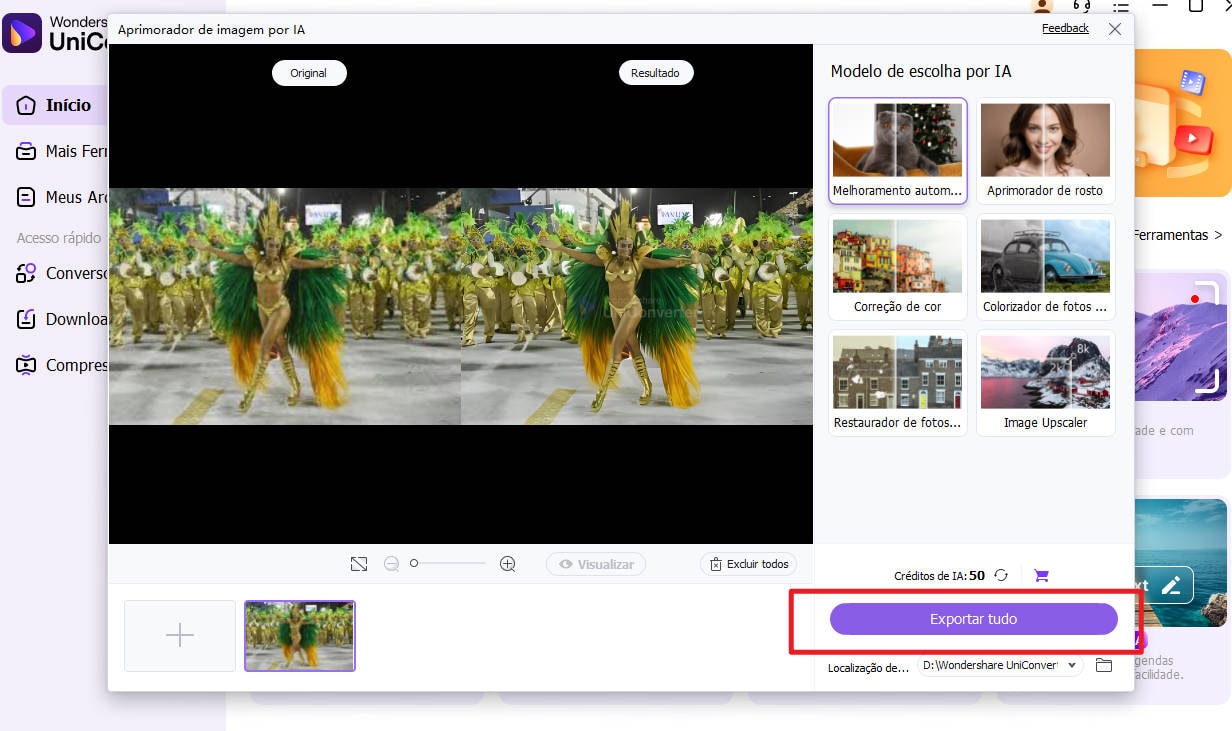Open the Conversor sidebar item
Screen dimensions: 1232x731
coord(61,273)
